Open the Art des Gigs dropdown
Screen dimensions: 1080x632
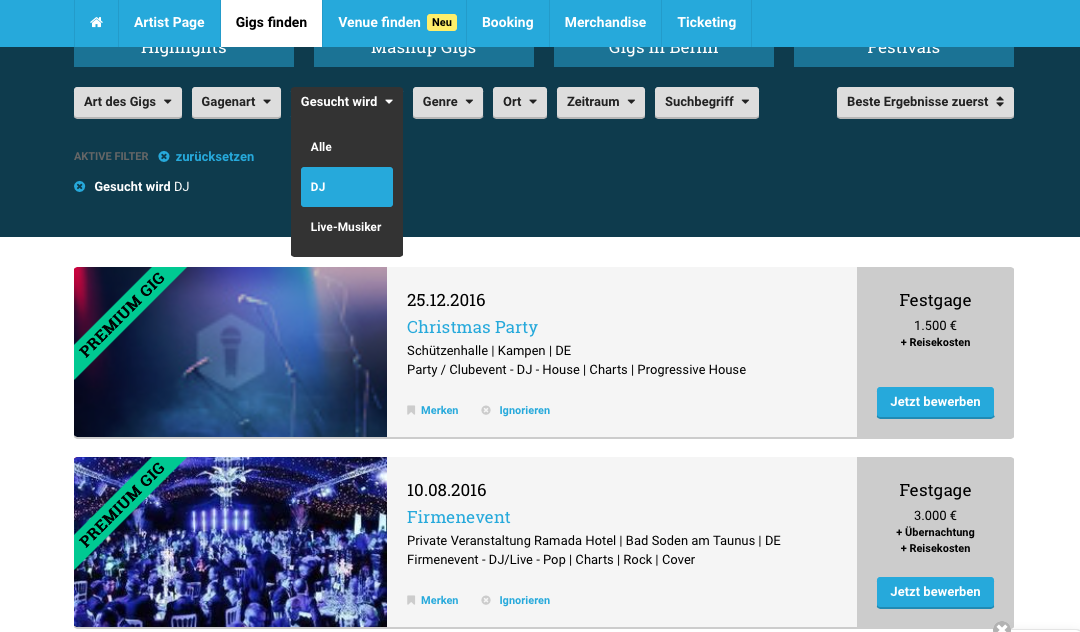[x=127, y=102]
